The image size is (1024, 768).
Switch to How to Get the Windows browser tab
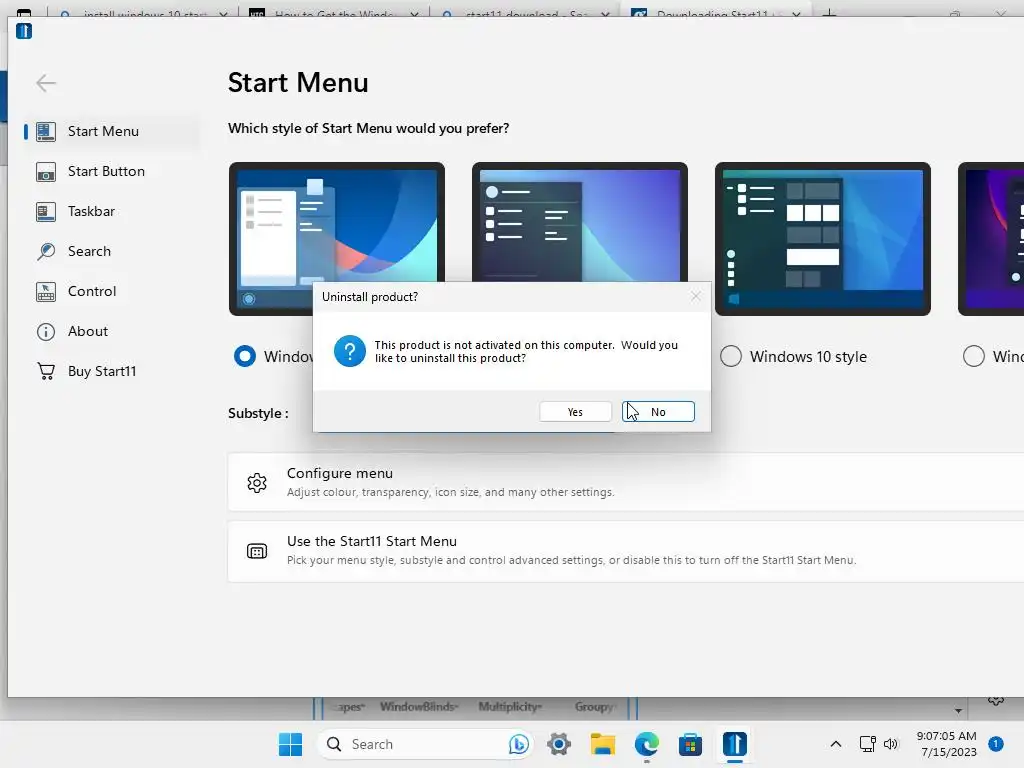[334, 12]
